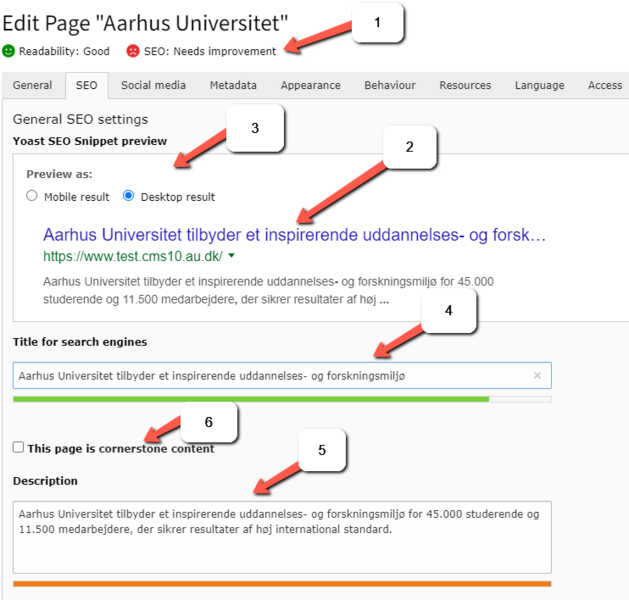Switch to the SEO tab
This screenshot has width=629, height=600.
point(87,85)
